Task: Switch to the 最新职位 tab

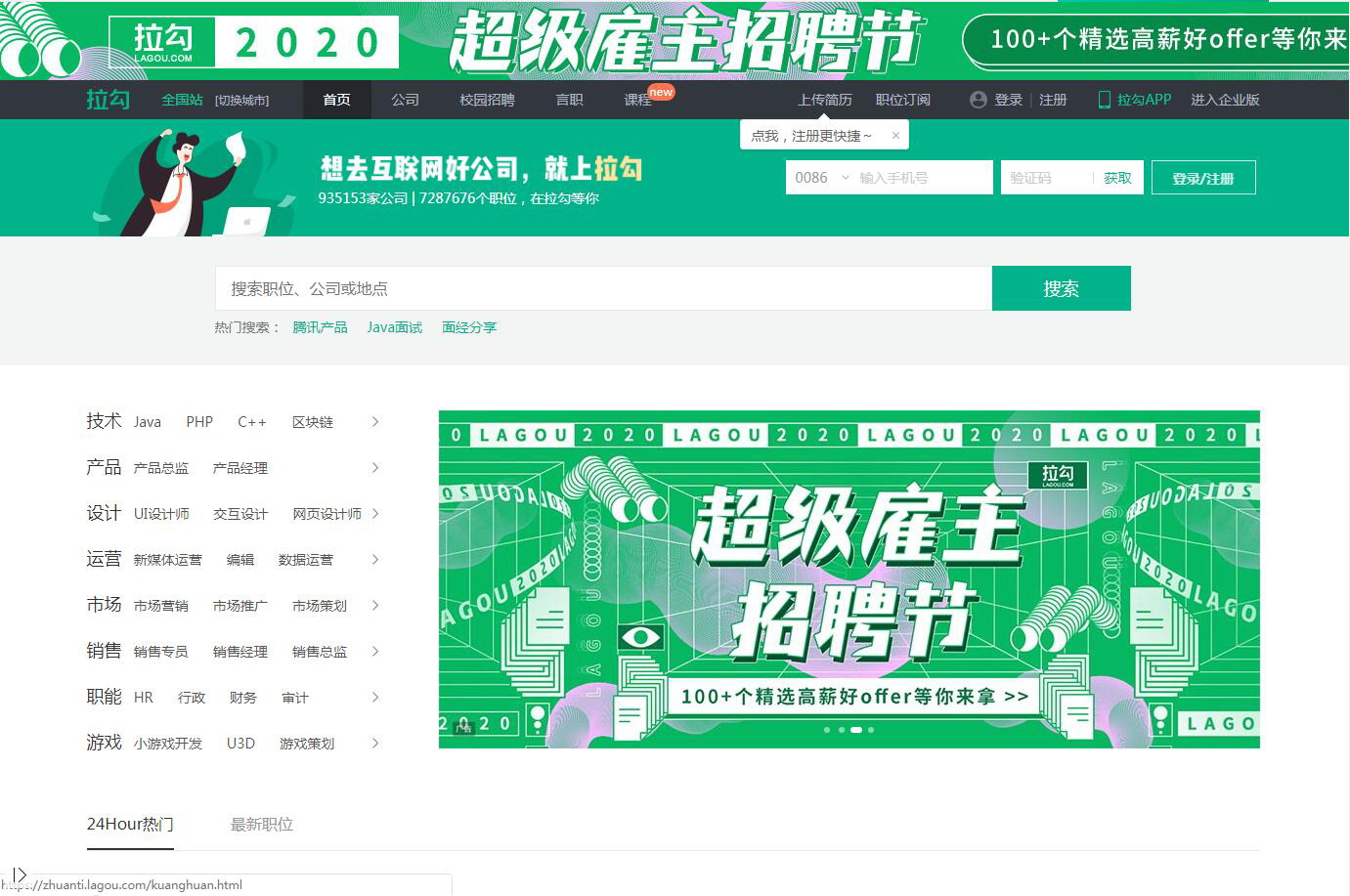Action: [x=262, y=825]
